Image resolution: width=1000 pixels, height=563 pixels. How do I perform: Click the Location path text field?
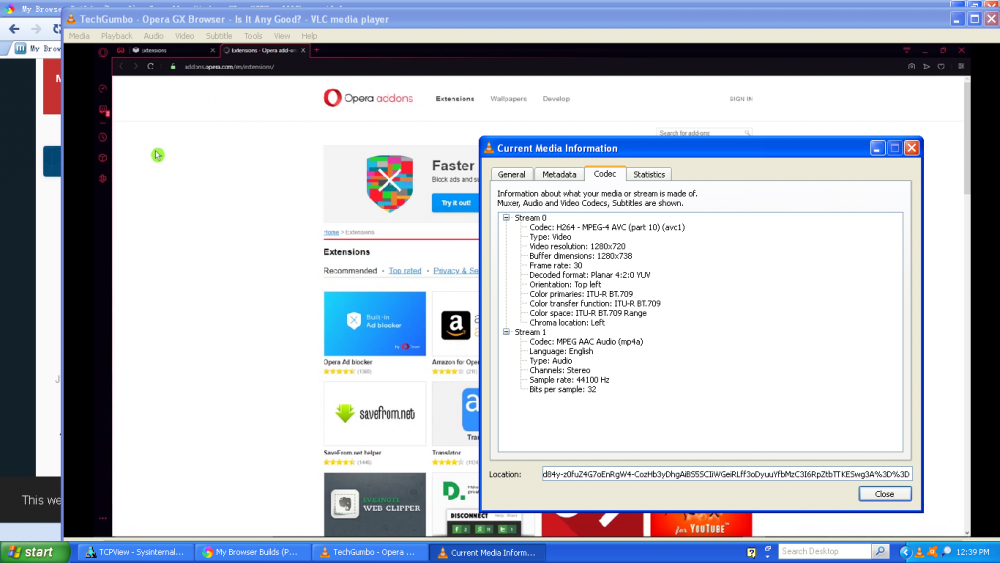726,474
